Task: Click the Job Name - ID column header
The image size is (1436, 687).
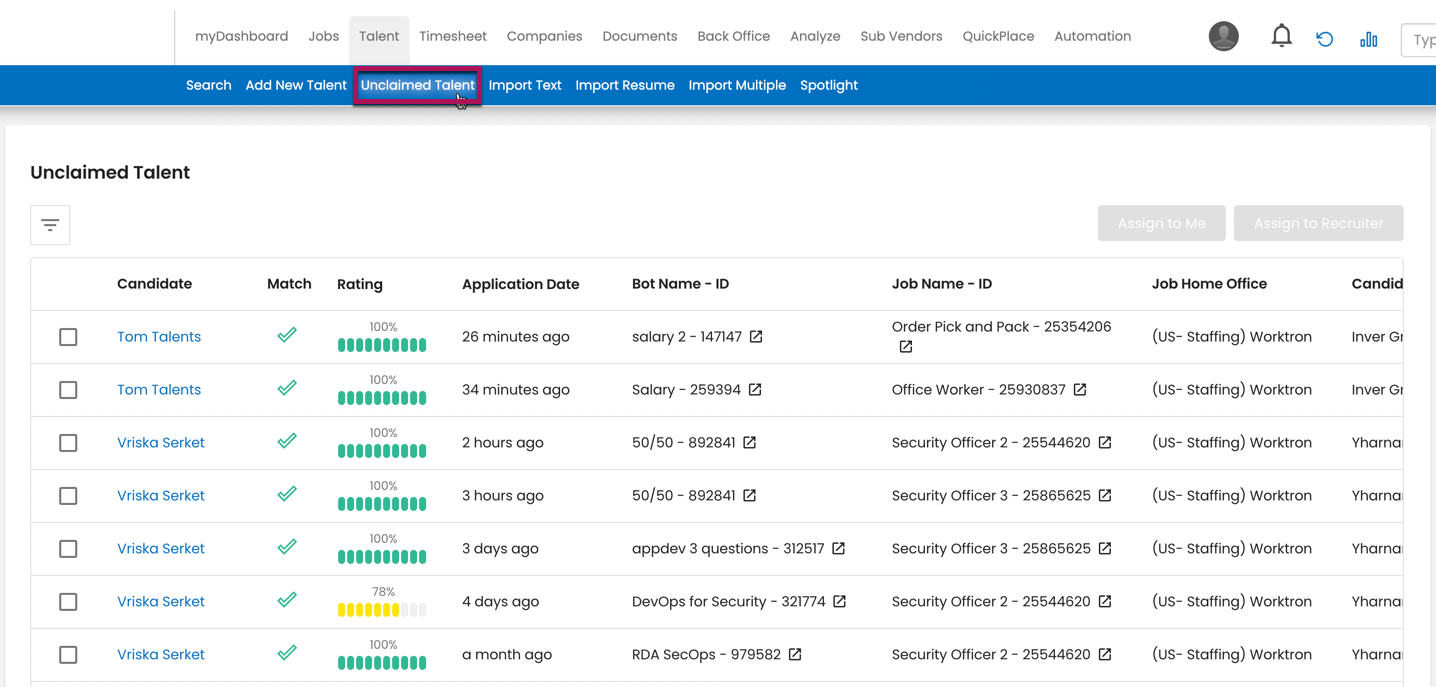Action: coord(942,284)
